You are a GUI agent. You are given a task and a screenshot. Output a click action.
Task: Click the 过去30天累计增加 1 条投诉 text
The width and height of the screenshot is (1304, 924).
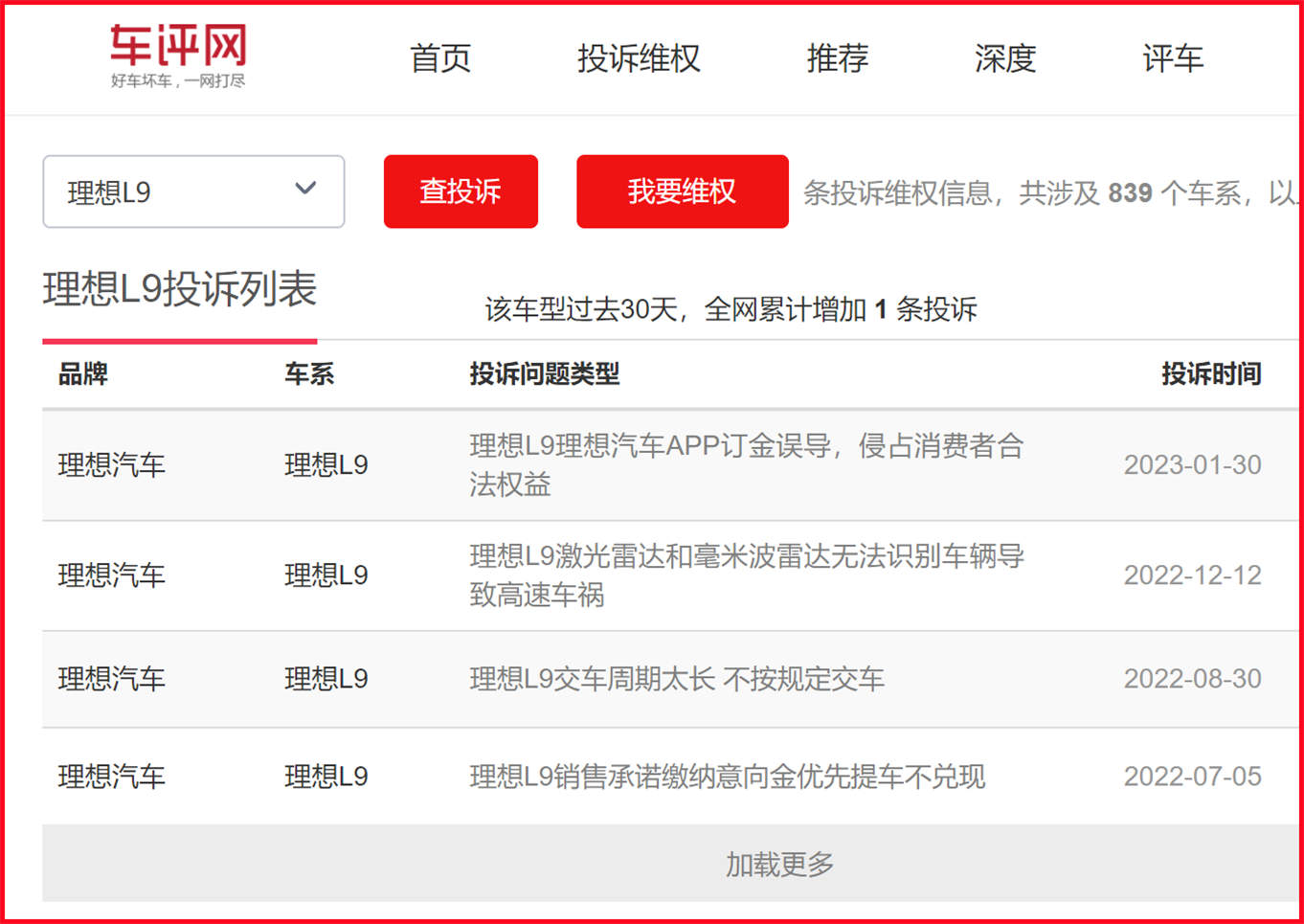(x=731, y=309)
